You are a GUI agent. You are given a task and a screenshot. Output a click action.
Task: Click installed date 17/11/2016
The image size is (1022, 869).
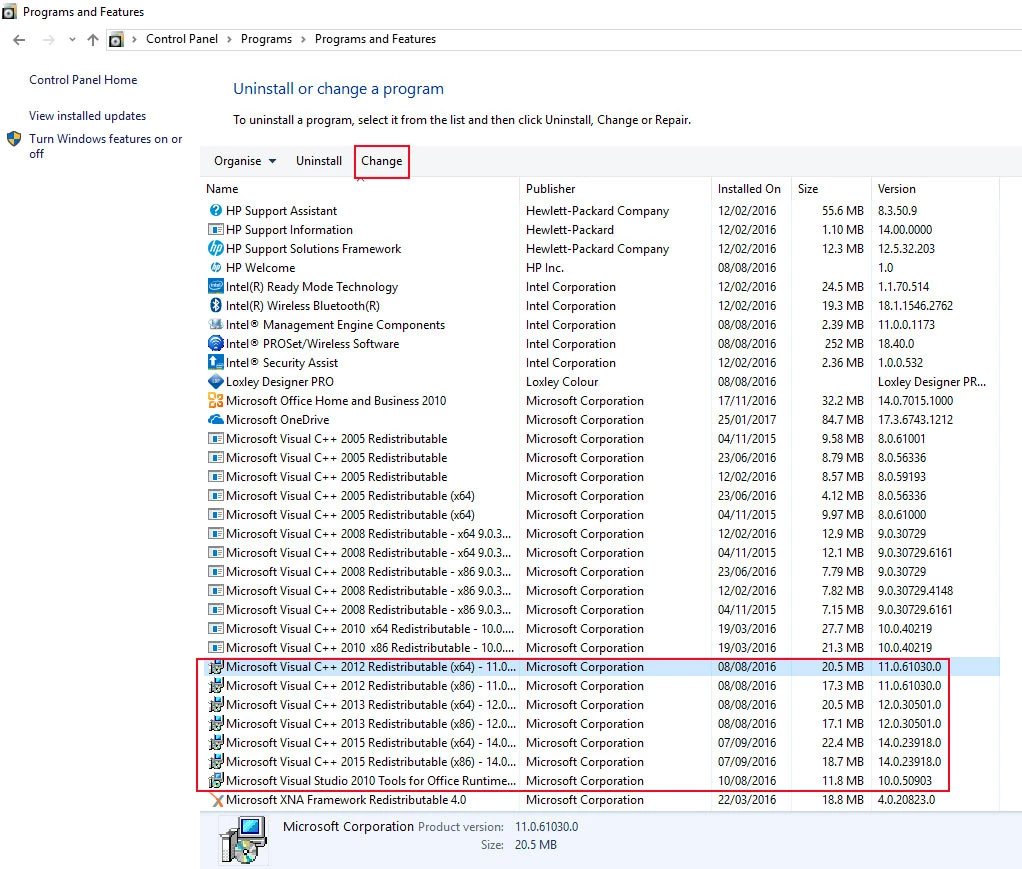point(747,400)
